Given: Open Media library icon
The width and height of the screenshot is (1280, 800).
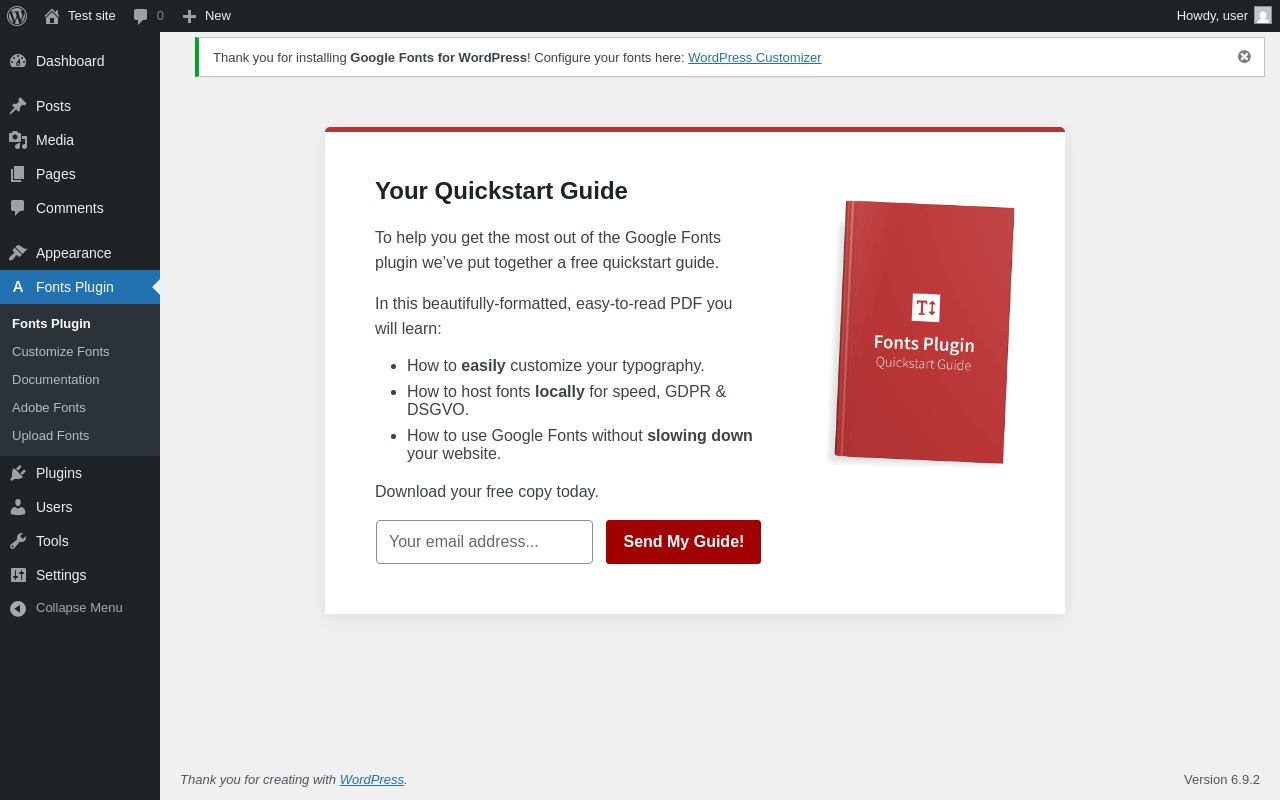Looking at the screenshot, I should [x=18, y=140].
